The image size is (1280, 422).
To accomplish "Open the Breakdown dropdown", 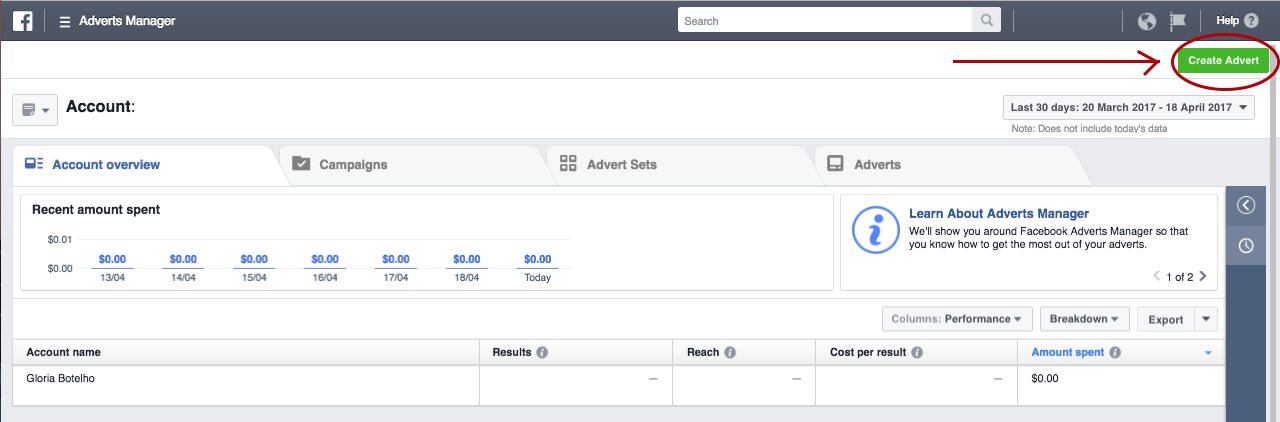I will (x=1085, y=319).
